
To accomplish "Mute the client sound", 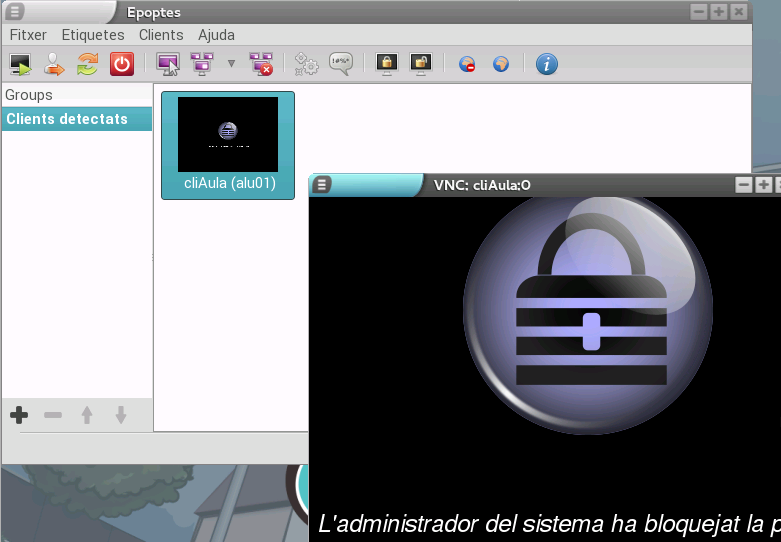I will pos(467,64).
